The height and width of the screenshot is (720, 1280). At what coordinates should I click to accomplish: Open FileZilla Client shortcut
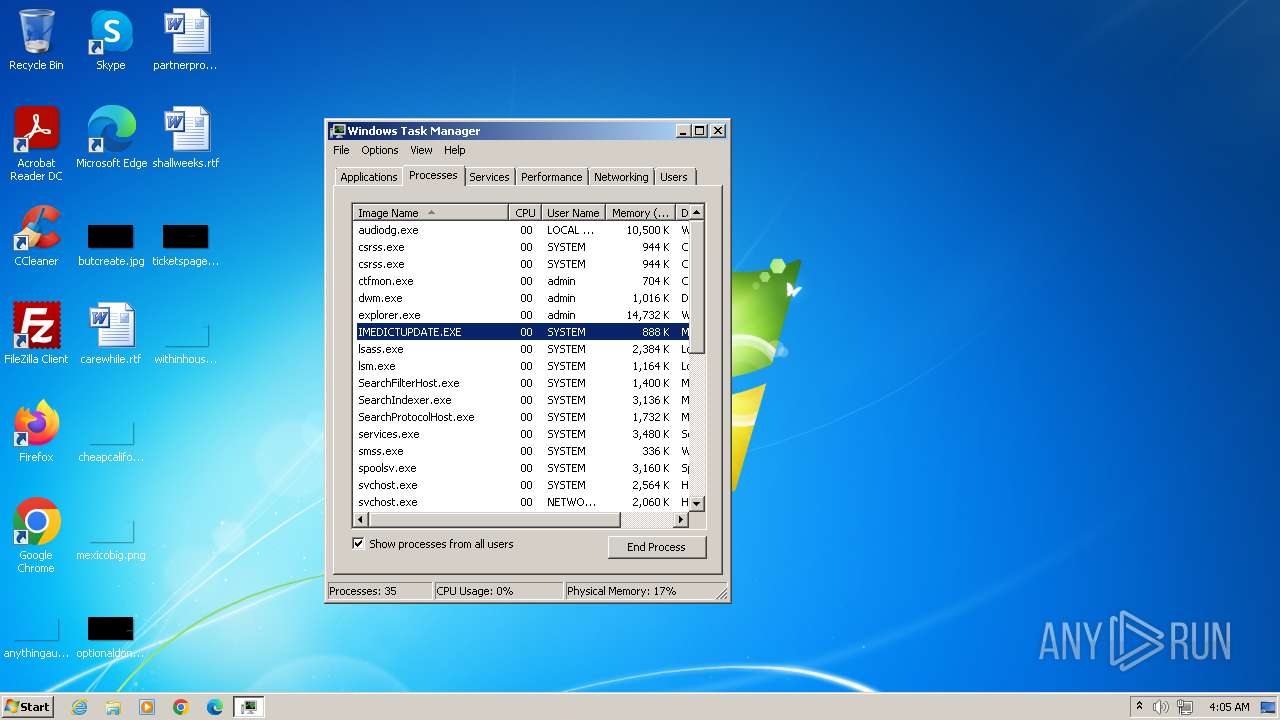point(36,333)
